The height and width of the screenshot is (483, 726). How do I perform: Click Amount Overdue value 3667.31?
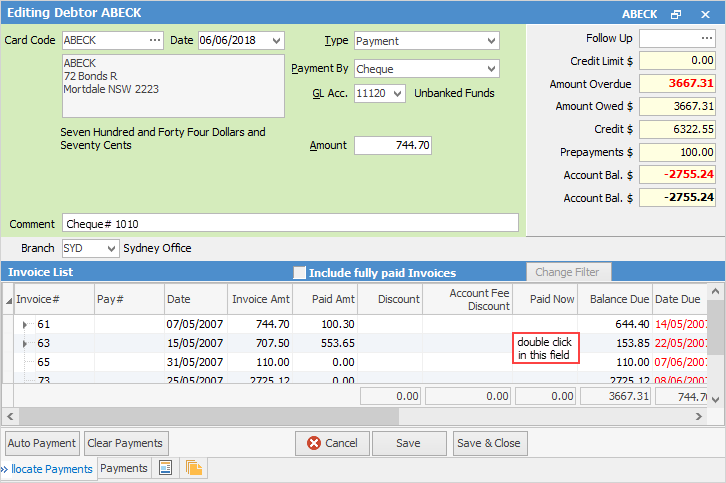pyautogui.click(x=677, y=83)
